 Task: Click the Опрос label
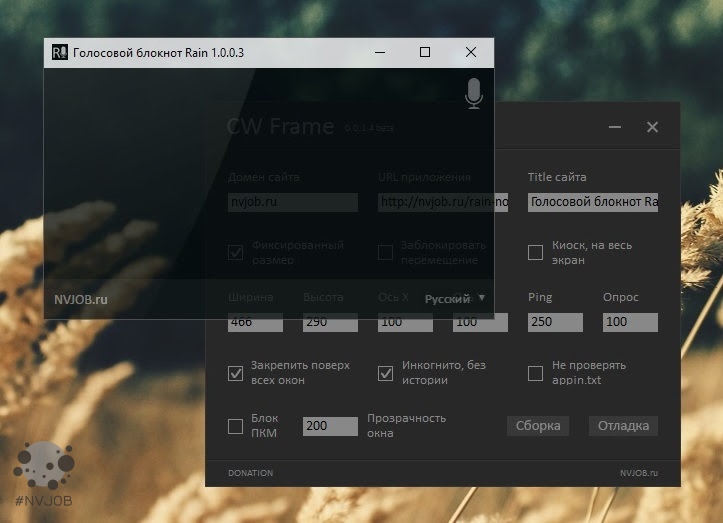click(x=621, y=297)
